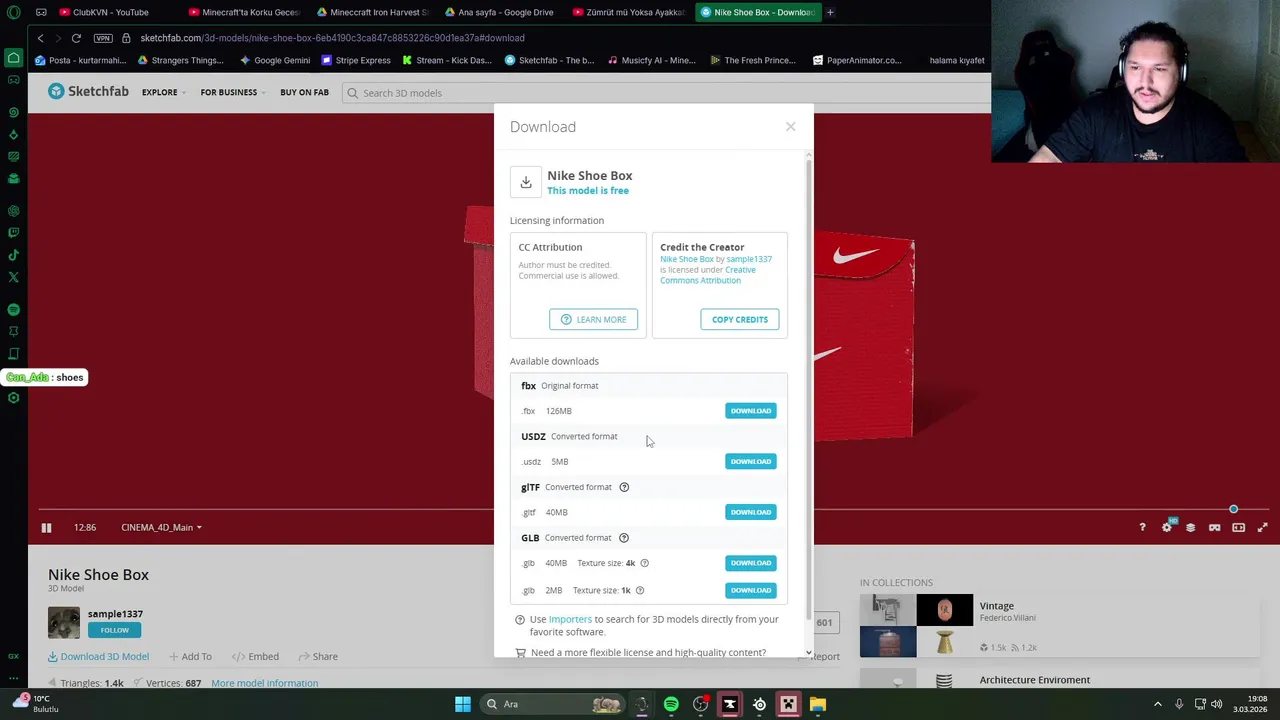The height and width of the screenshot is (720, 1280).
Task: Open Buy on Fab
Action: [305, 92]
